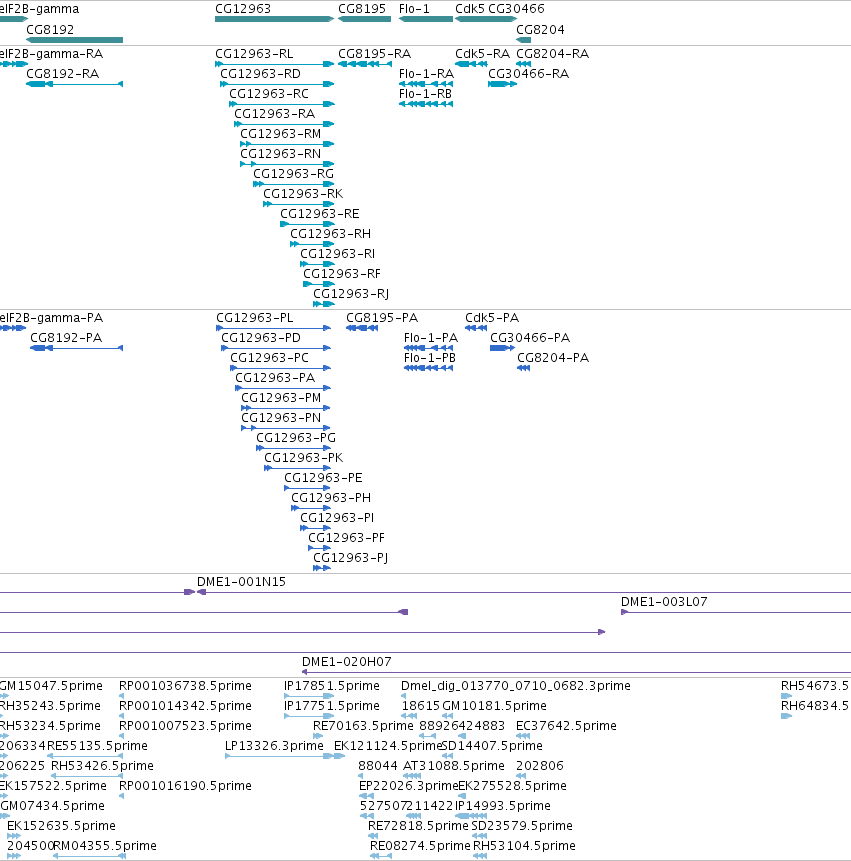Select the CG12963 gene bar

pyautogui.click(x=274, y=19)
